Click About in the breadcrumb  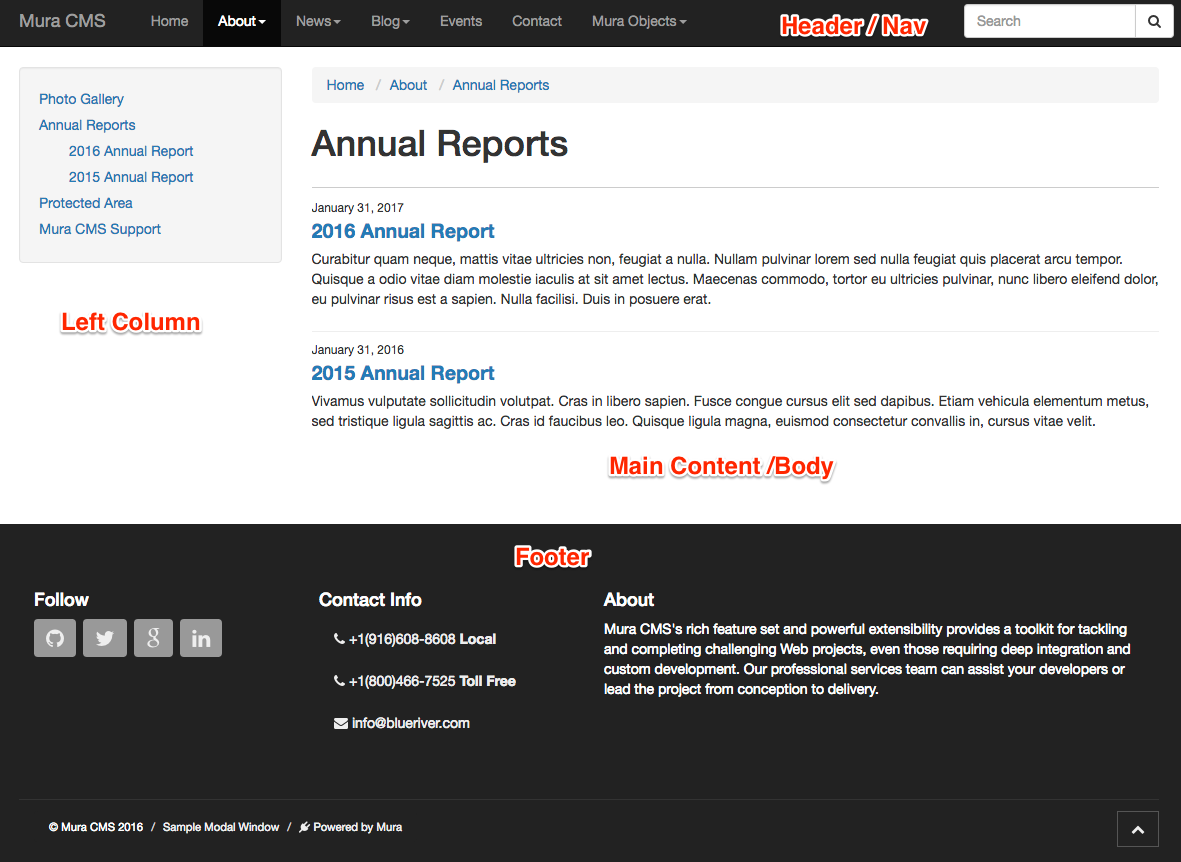(408, 85)
